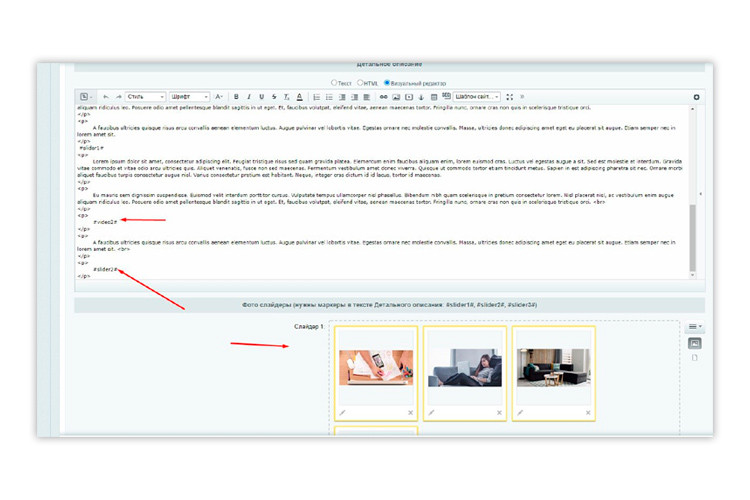Place cursor at #slider2# marker text
The image size is (750, 500).
(x=105, y=269)
